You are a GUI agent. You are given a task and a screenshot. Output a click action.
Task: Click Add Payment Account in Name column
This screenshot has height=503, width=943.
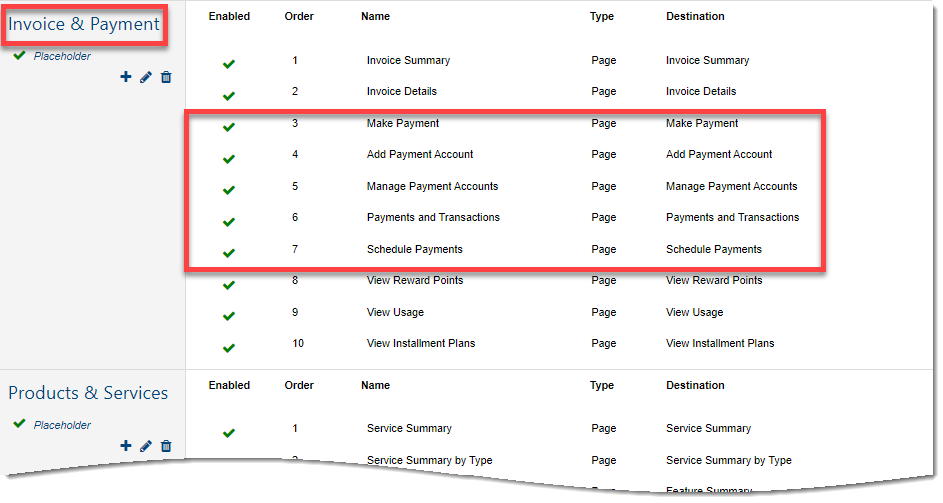pos(420,155)
